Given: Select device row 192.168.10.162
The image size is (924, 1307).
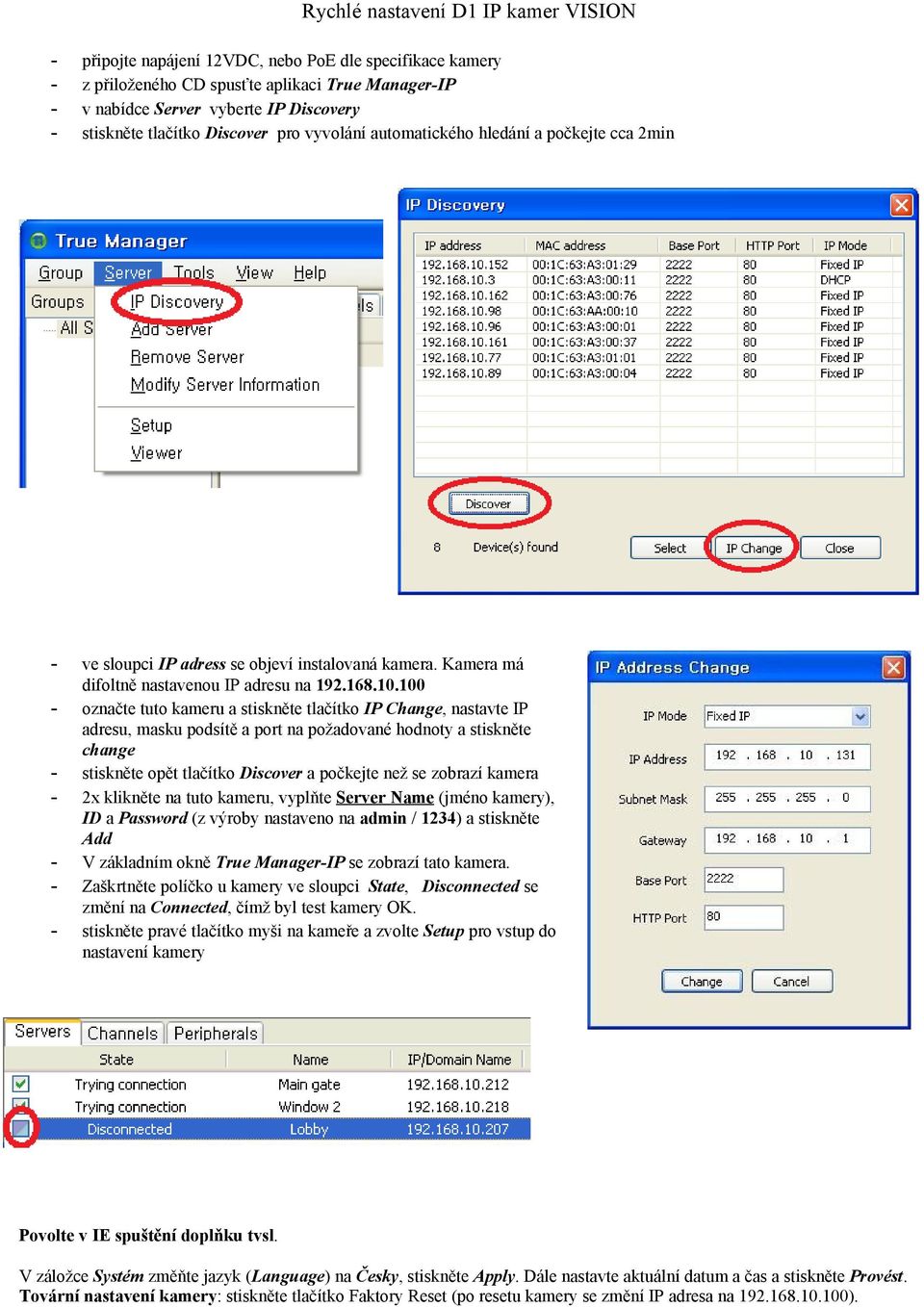Looking at the screenshot, I should (659, 295).
